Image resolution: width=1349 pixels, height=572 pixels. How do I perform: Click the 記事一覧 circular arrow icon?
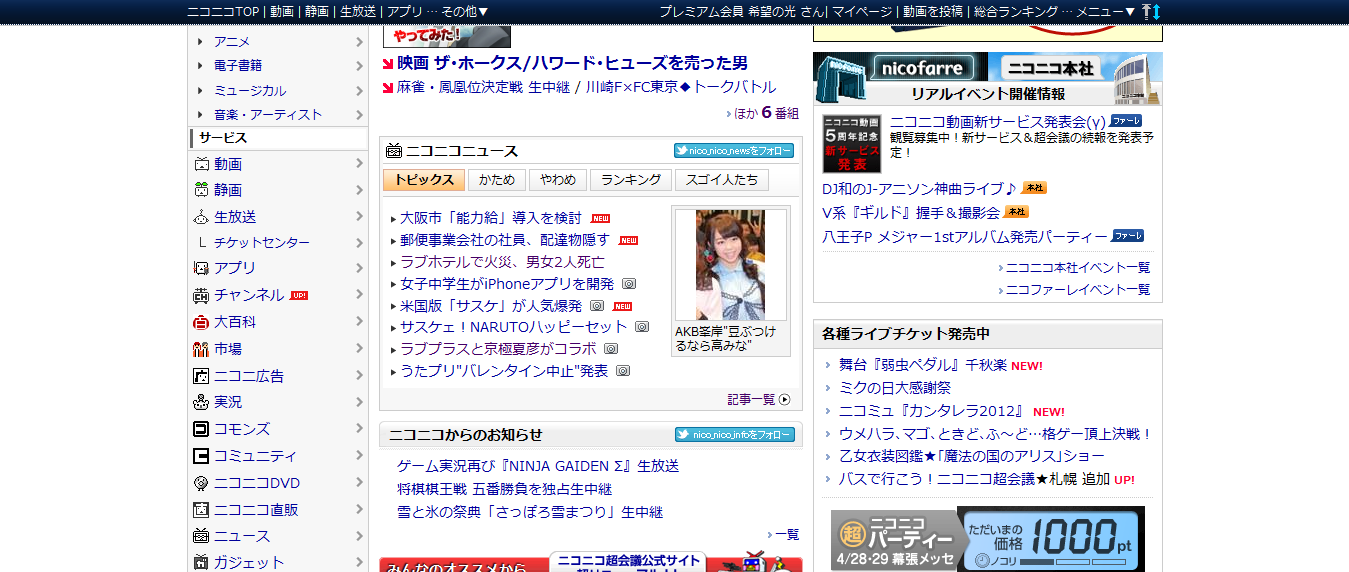(785, 400)
